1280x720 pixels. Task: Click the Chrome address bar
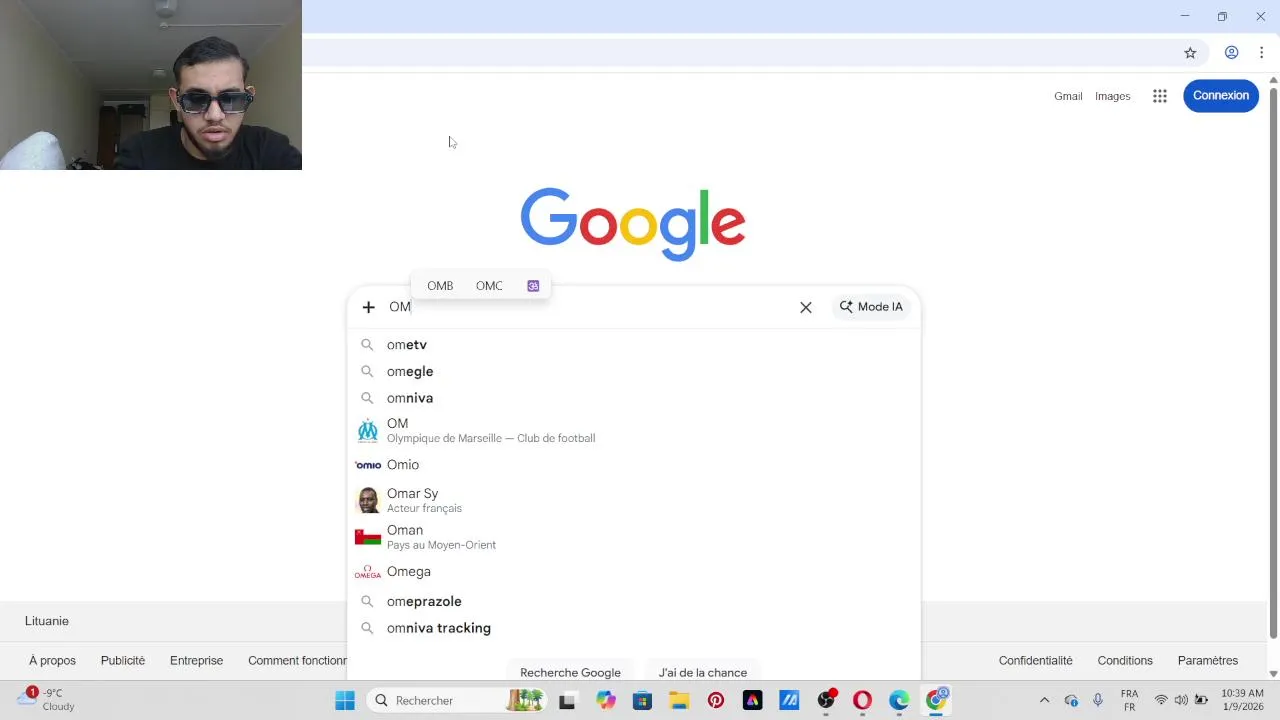pyautogui.click(x=738, y=53)
